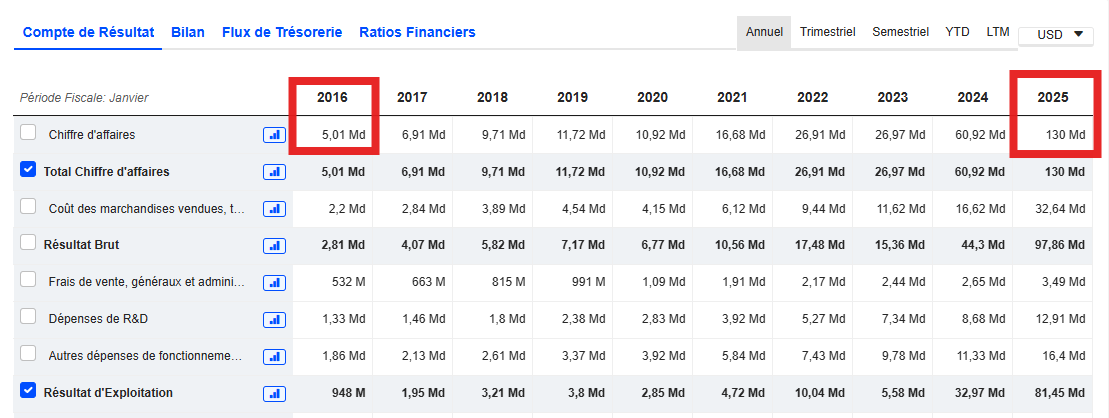This screenshot has width=1109, height=418.
Task: Show Dépenses de R&D chart icon
Action: click(x=274, y=319)
